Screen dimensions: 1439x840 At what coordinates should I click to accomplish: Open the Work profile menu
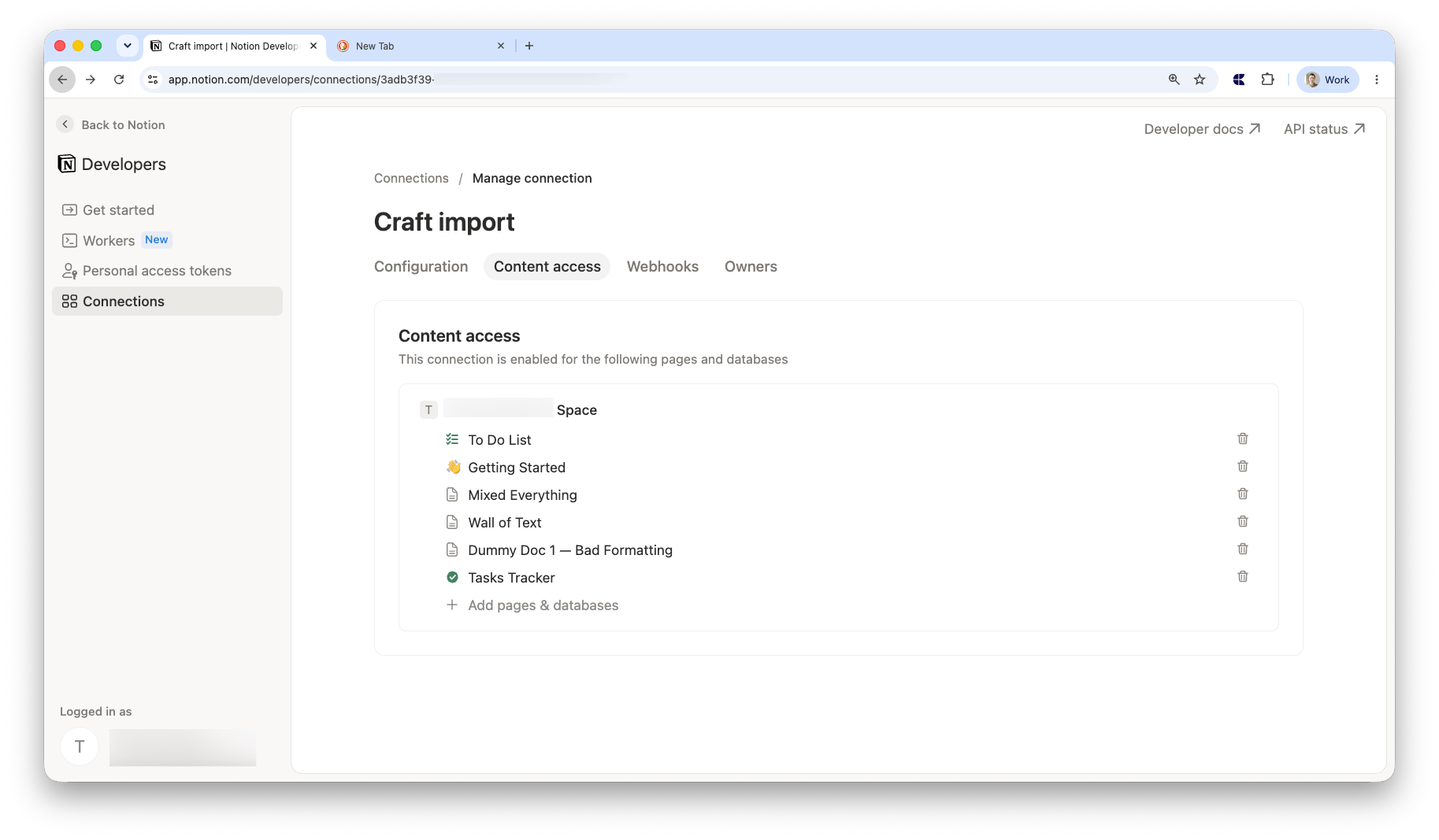(x=1328, y=80)
